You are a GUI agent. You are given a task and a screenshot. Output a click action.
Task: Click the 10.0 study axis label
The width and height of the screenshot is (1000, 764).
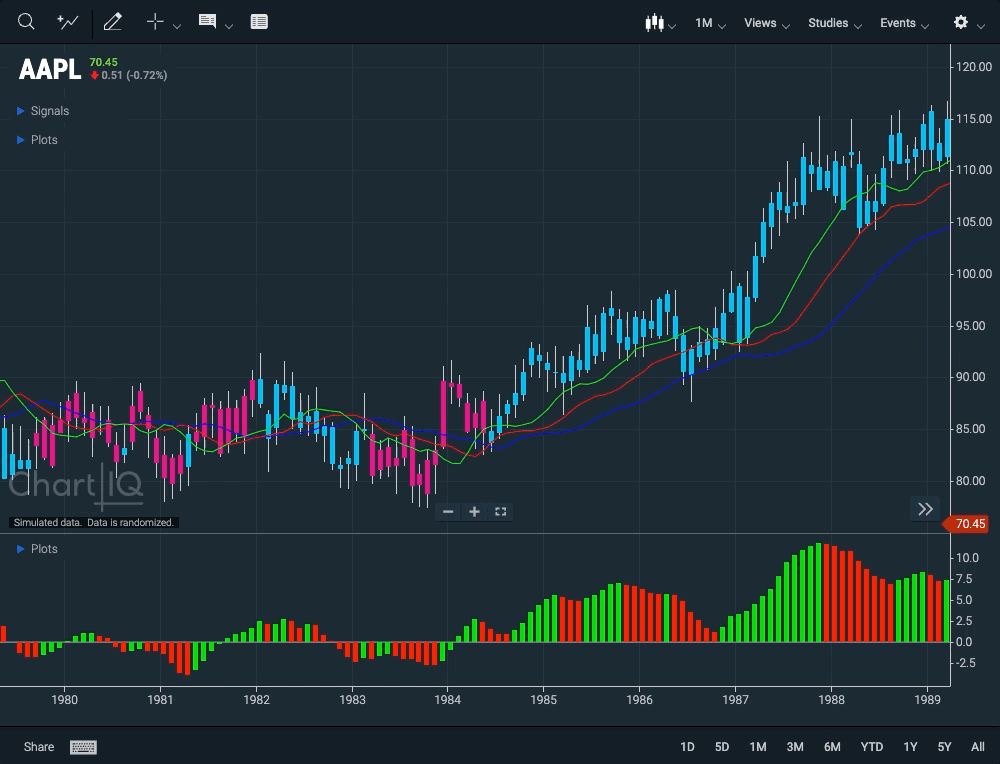coord(967,557)
